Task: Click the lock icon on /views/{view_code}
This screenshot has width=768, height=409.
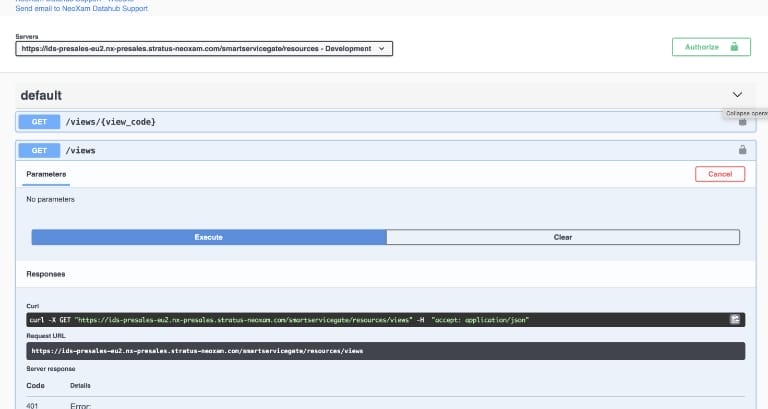Action: pyautogui.click(x=742, y=121)
